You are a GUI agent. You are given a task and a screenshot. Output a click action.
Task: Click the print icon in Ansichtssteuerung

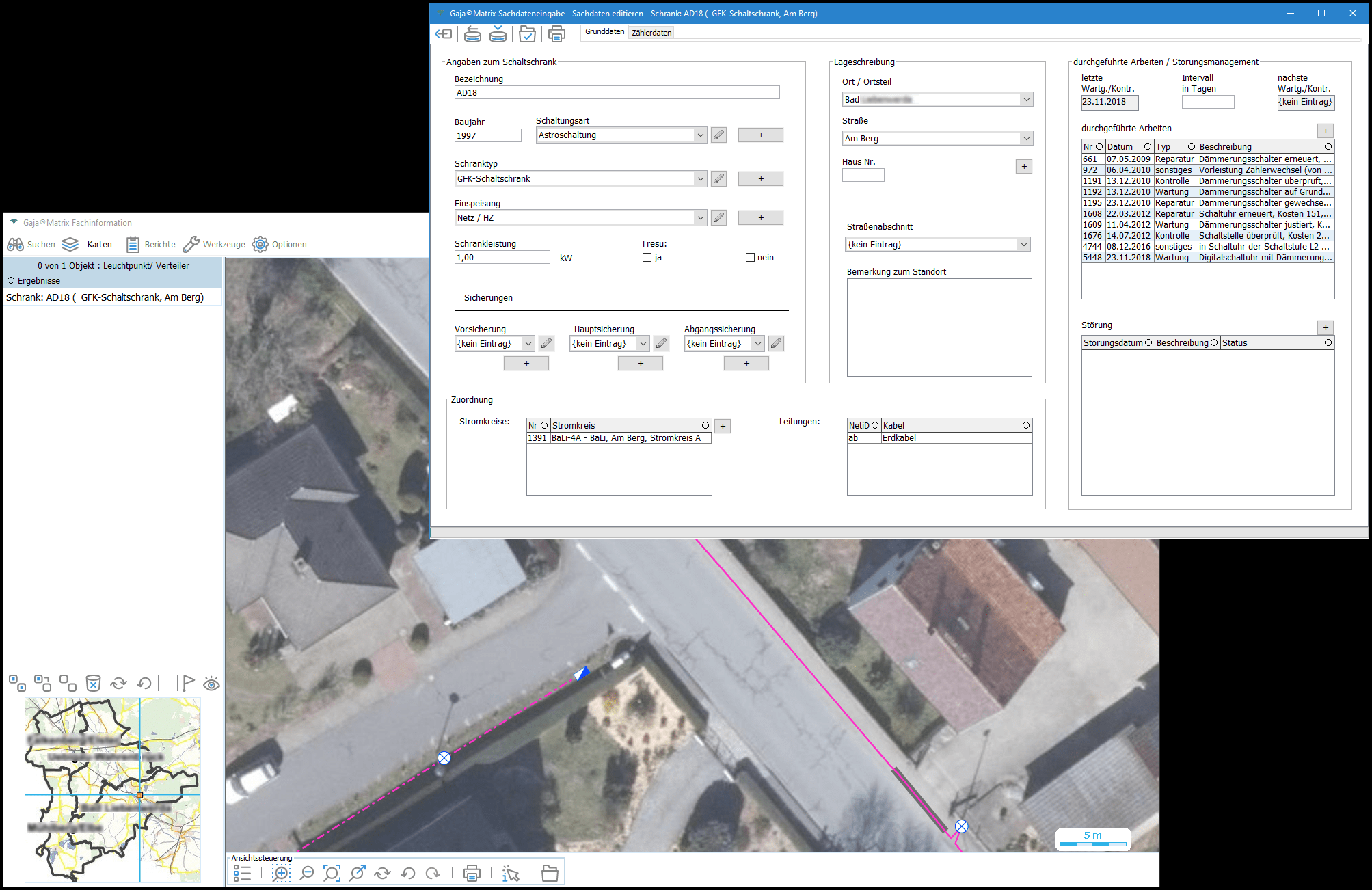point(472,873)
